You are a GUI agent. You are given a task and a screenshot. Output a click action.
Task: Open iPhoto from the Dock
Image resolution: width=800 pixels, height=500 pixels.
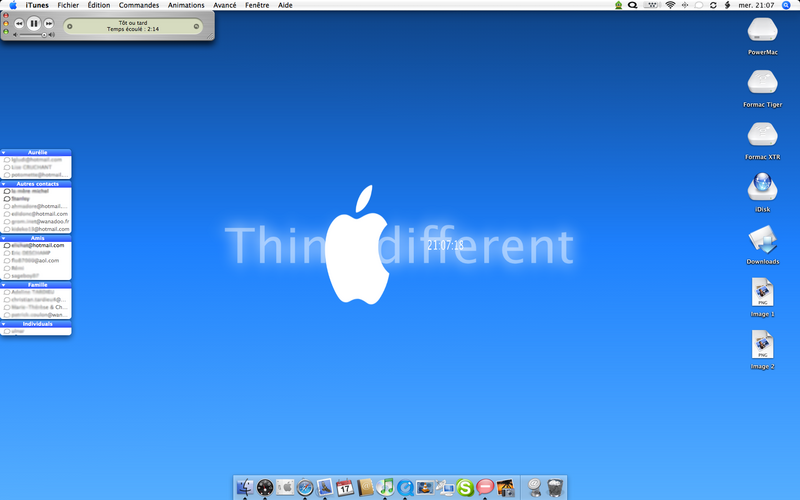505,488
